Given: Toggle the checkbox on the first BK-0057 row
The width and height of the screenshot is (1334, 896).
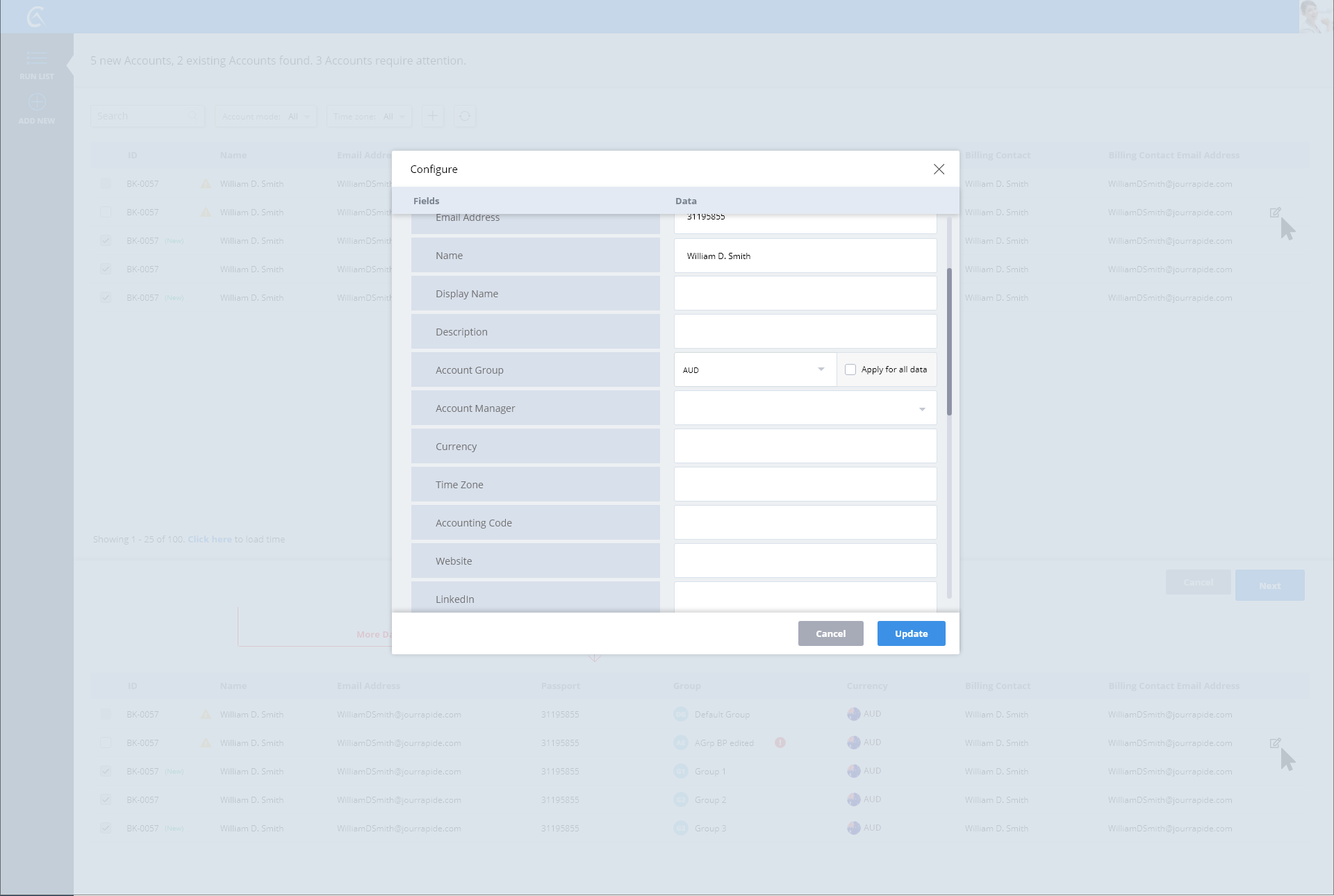Looking at the screenshot, I should [106, 184].
